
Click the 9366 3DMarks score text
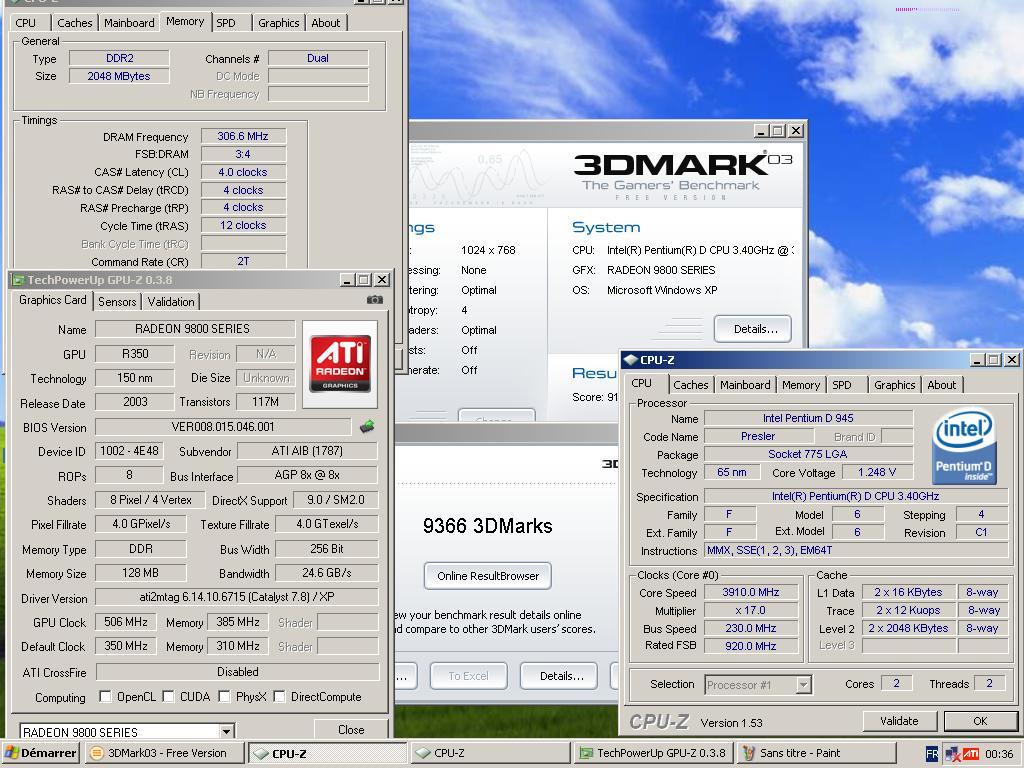click(x=487, y=526)
